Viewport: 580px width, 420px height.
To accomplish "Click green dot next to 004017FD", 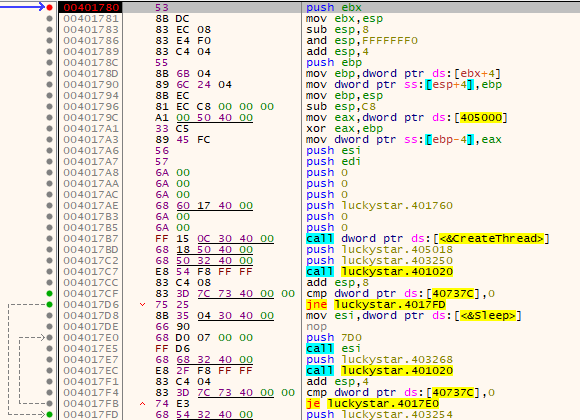I will pos(50,414).
